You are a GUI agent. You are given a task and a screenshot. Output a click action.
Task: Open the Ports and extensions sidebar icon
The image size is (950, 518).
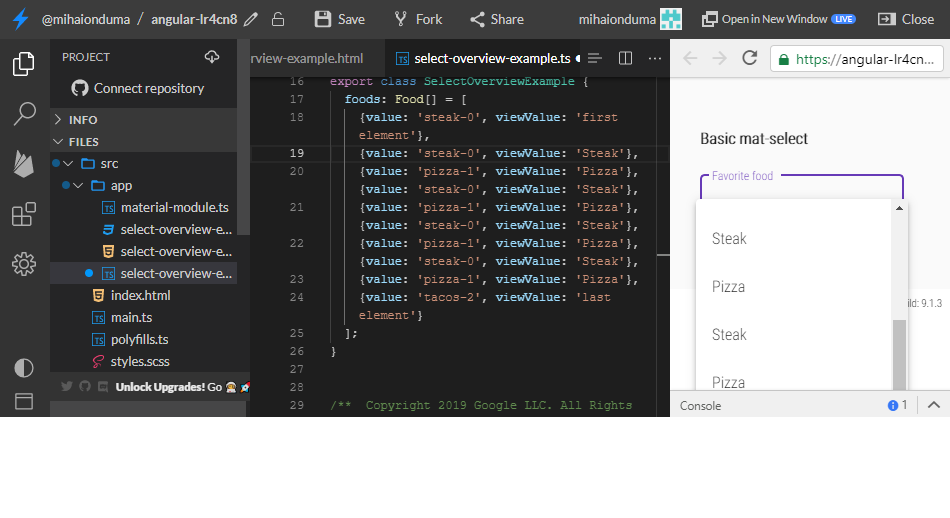24,214
